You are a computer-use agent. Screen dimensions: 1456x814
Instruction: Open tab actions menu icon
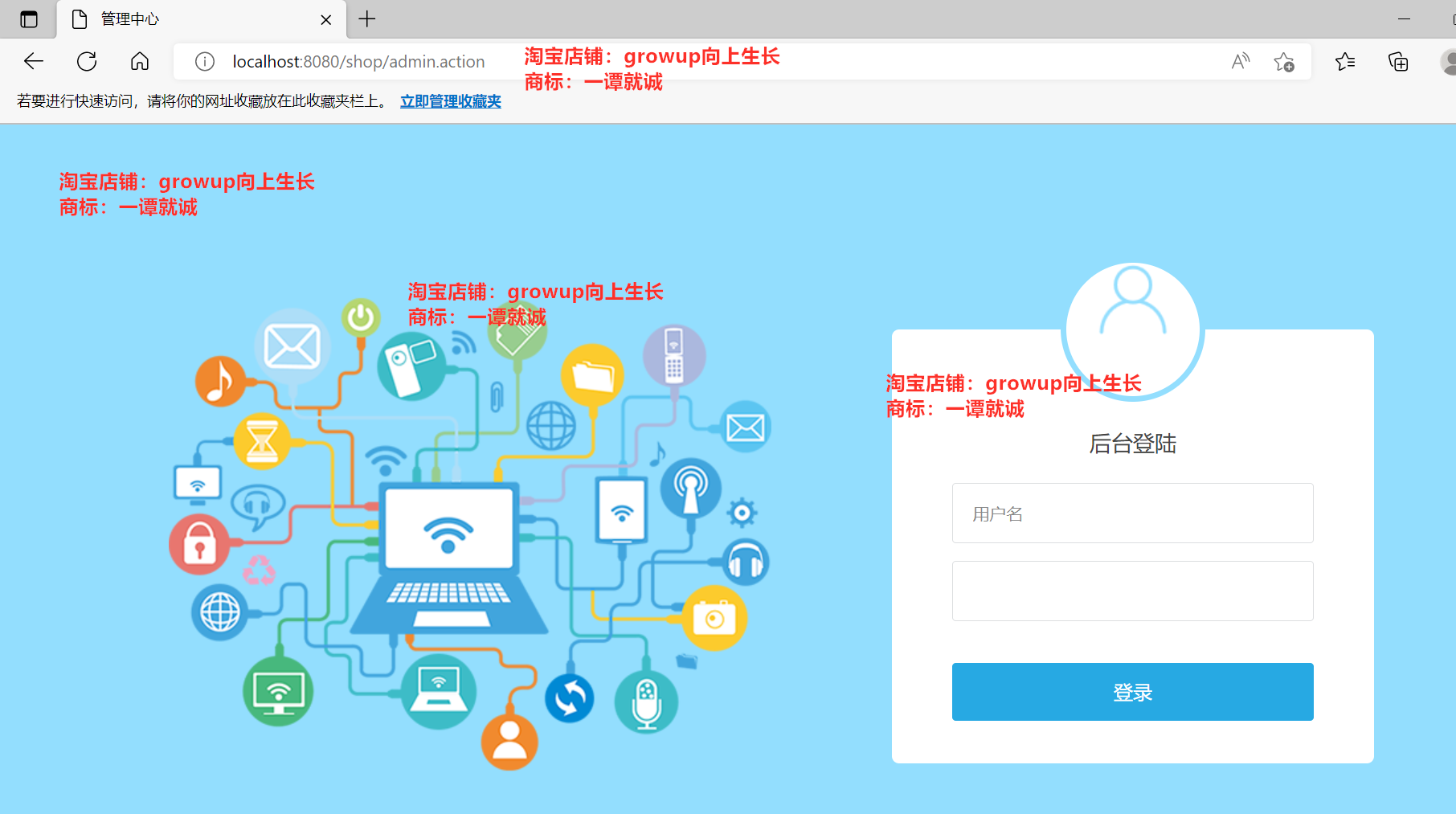[x=29, y=19]
